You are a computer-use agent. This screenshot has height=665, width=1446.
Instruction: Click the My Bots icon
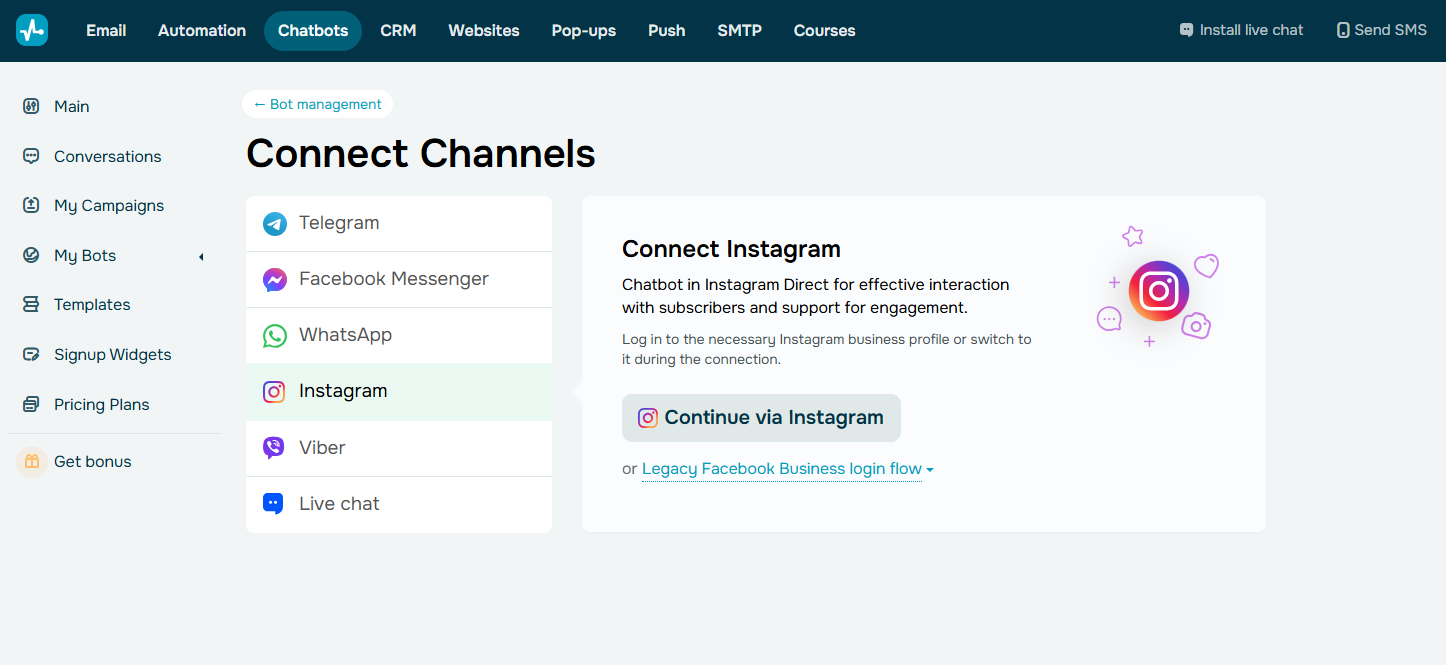pos(31,255)
